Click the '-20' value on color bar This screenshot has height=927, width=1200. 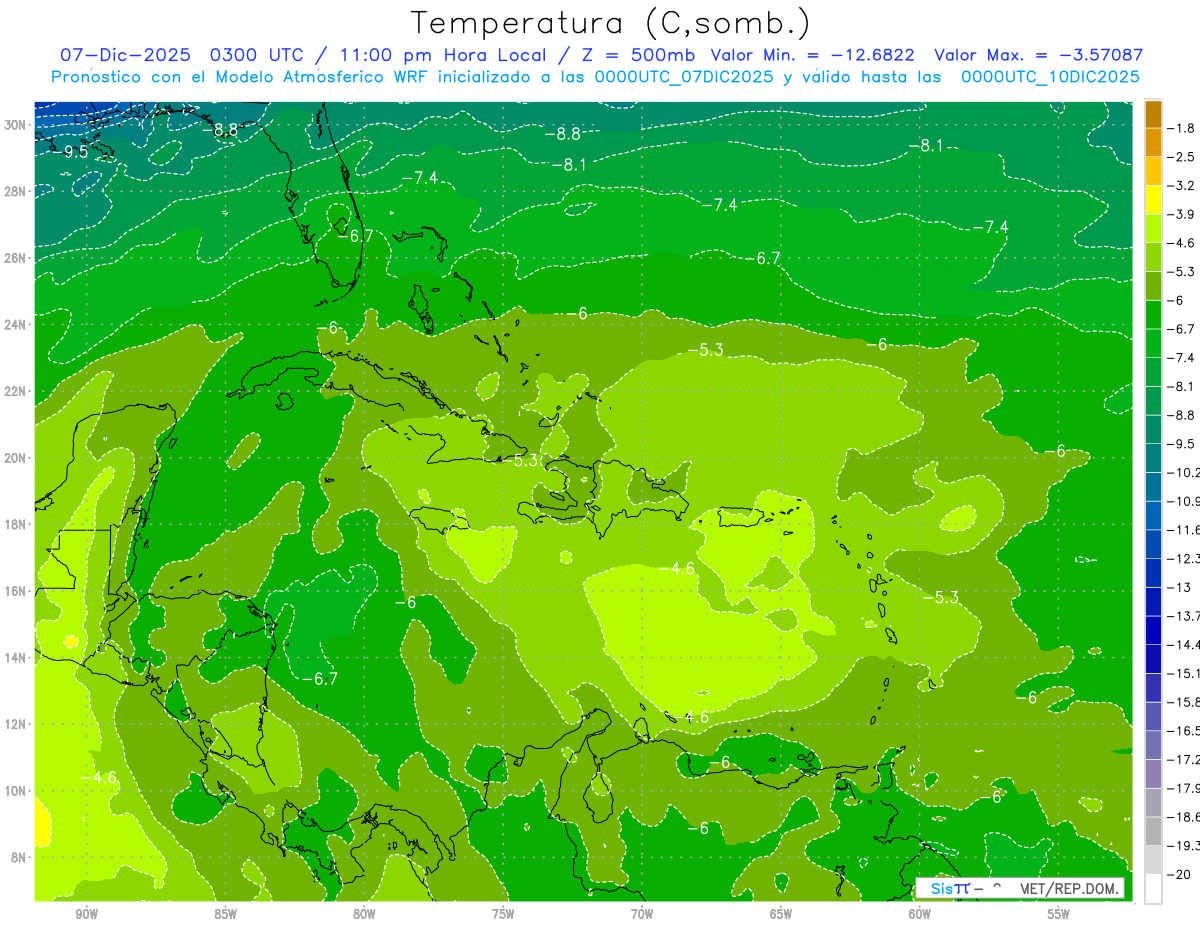point(1180,874)
